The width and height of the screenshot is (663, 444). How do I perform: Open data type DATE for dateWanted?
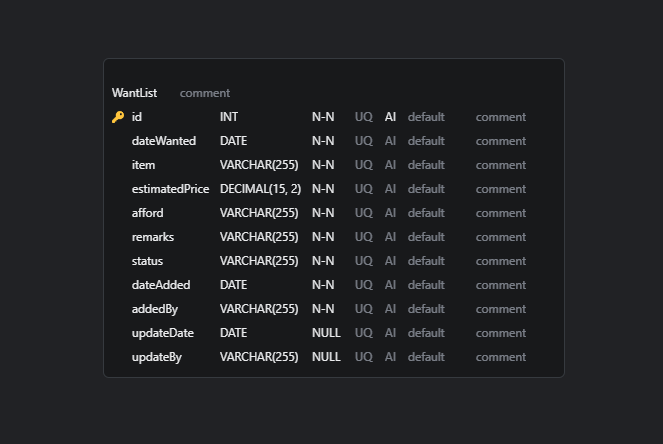coord(233,141)
